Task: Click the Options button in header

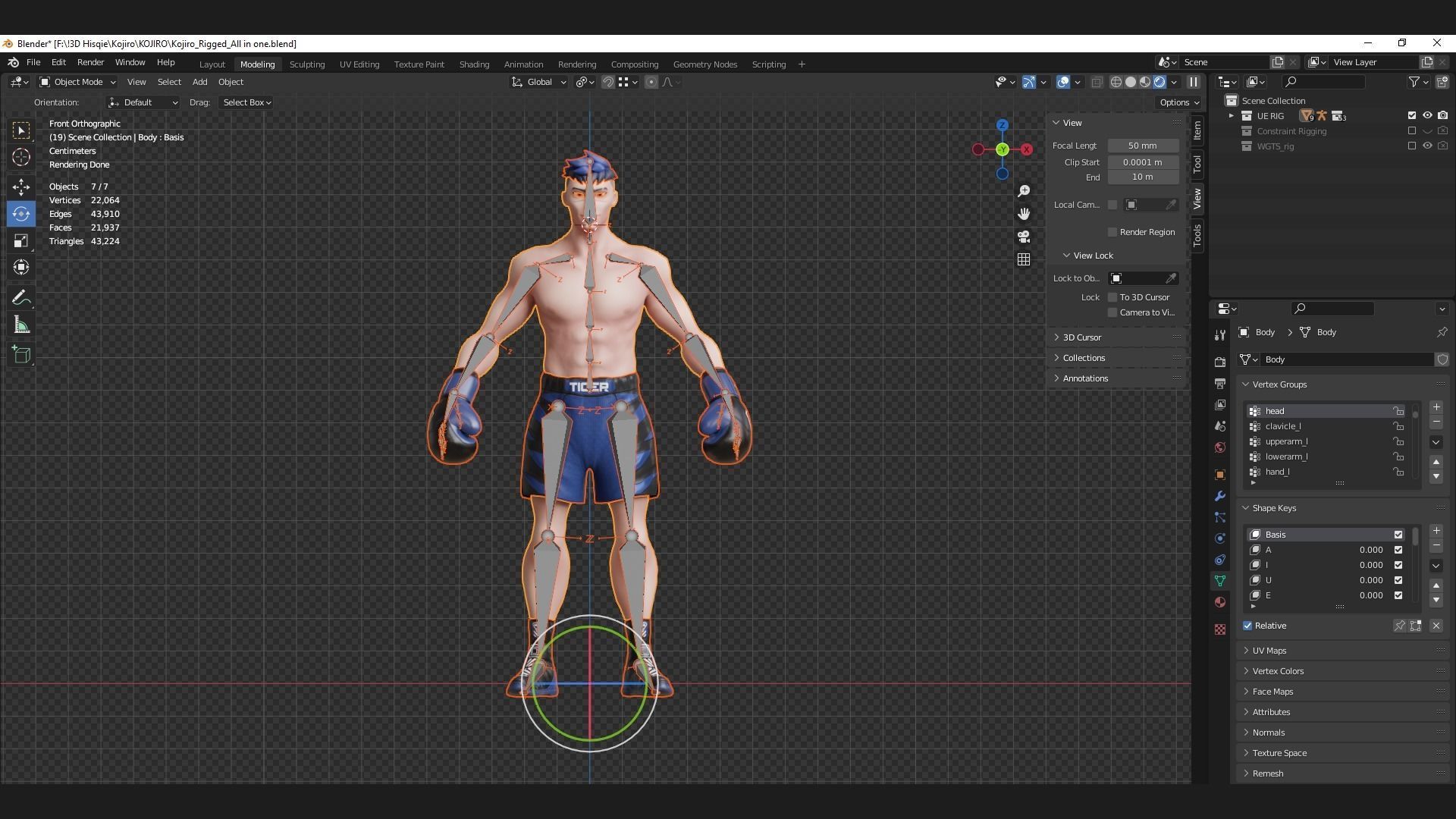Action: point(1178,102)
